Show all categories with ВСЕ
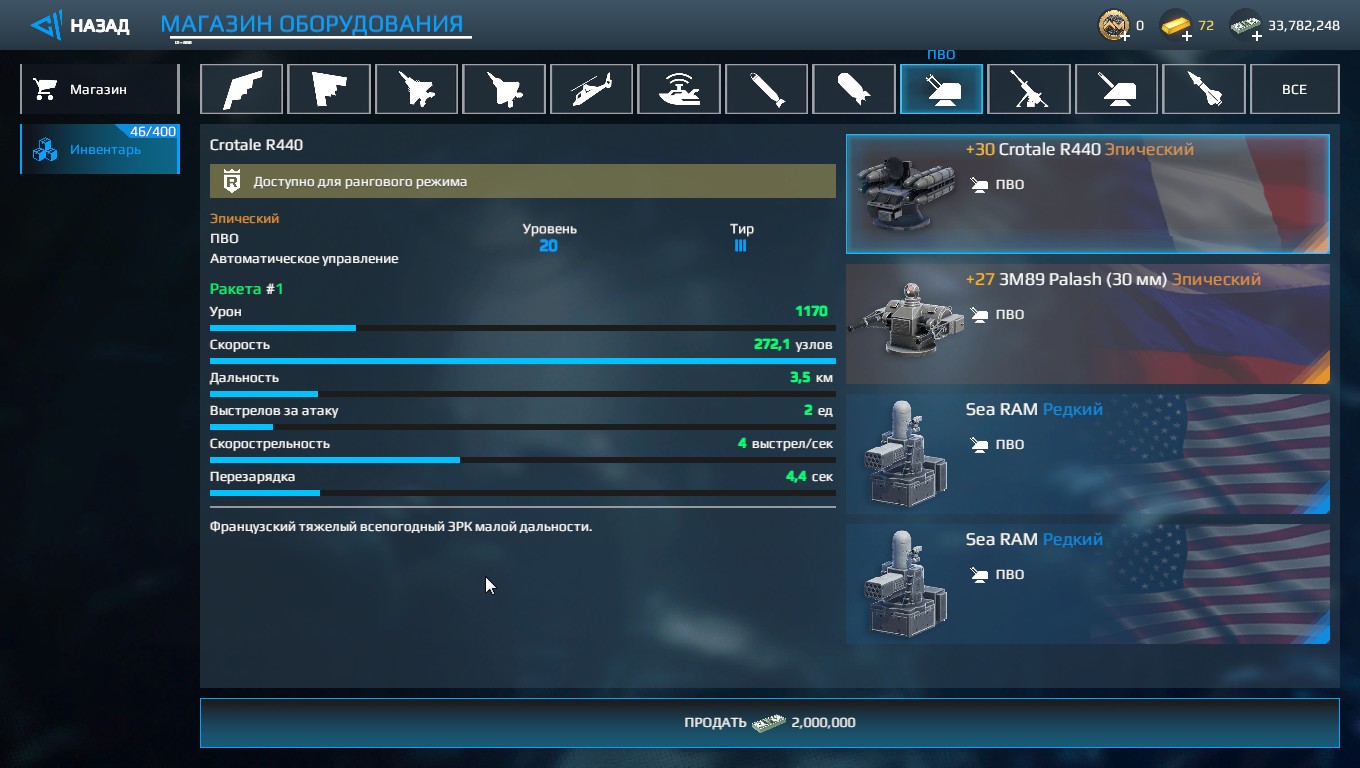Viewport: 1360px width, 768px height. (1294, 89)
